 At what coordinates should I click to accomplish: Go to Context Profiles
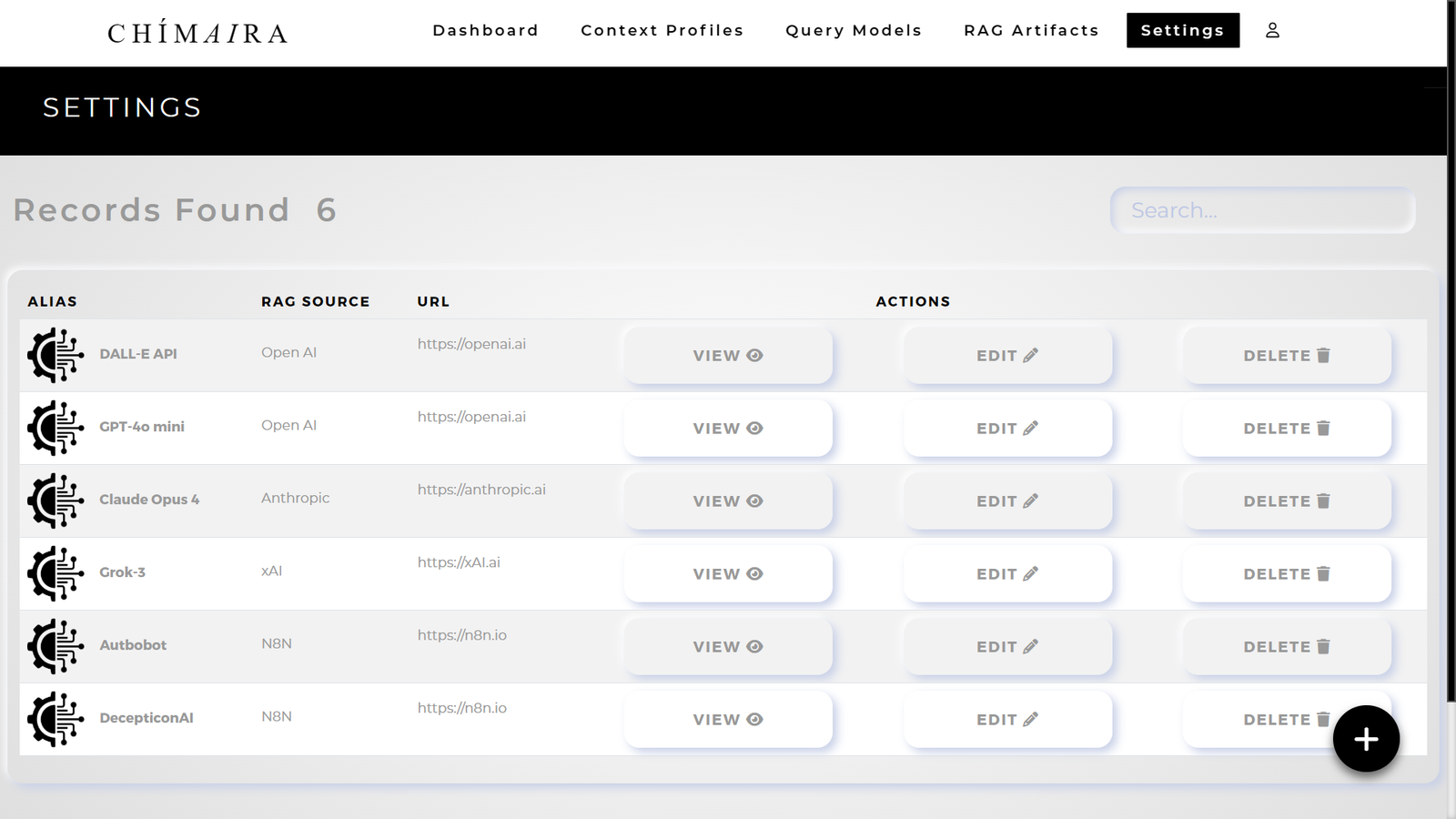[x=662, y=30]
